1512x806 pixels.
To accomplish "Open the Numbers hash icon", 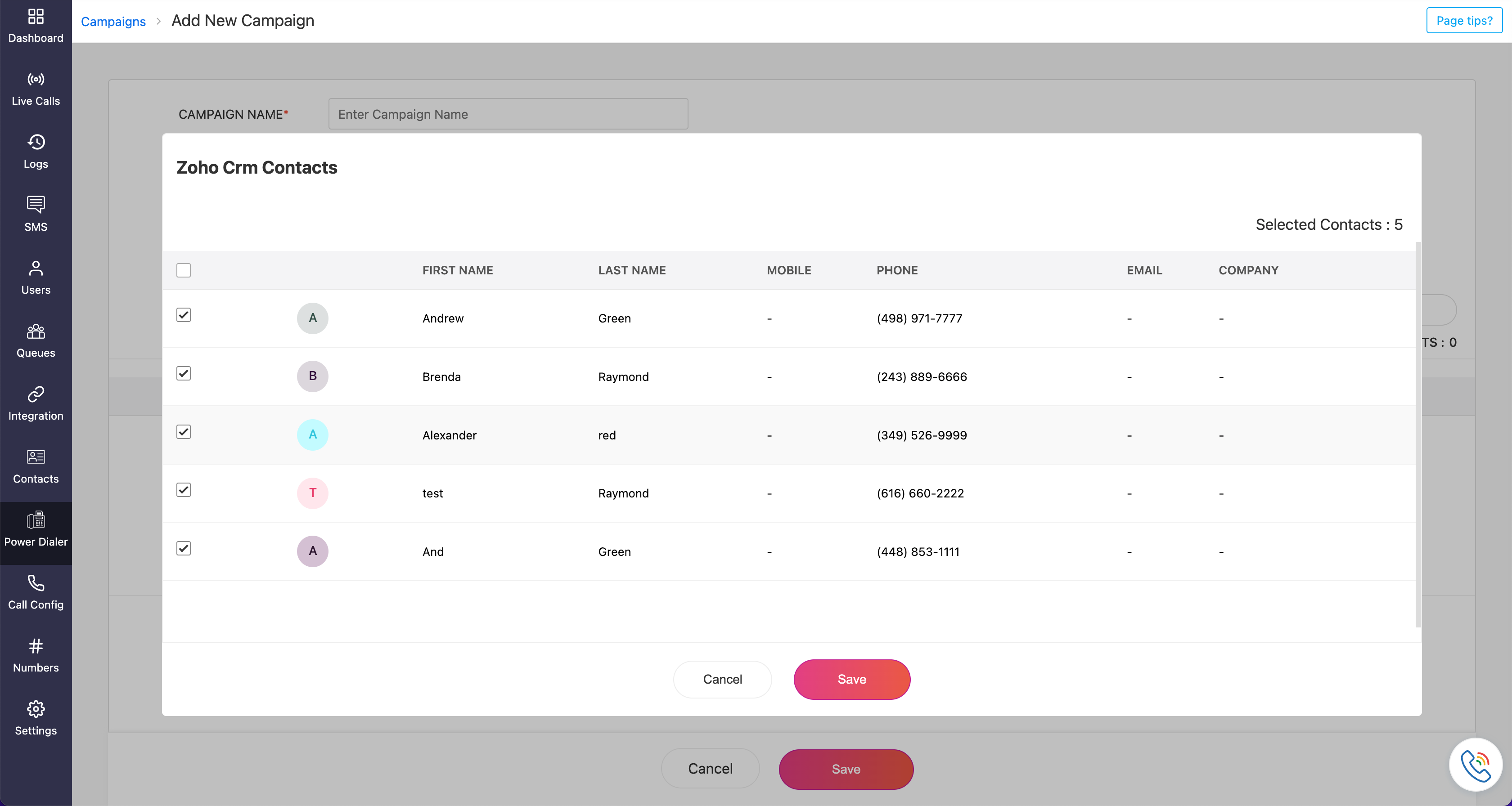I will click(x=36, y=646).
